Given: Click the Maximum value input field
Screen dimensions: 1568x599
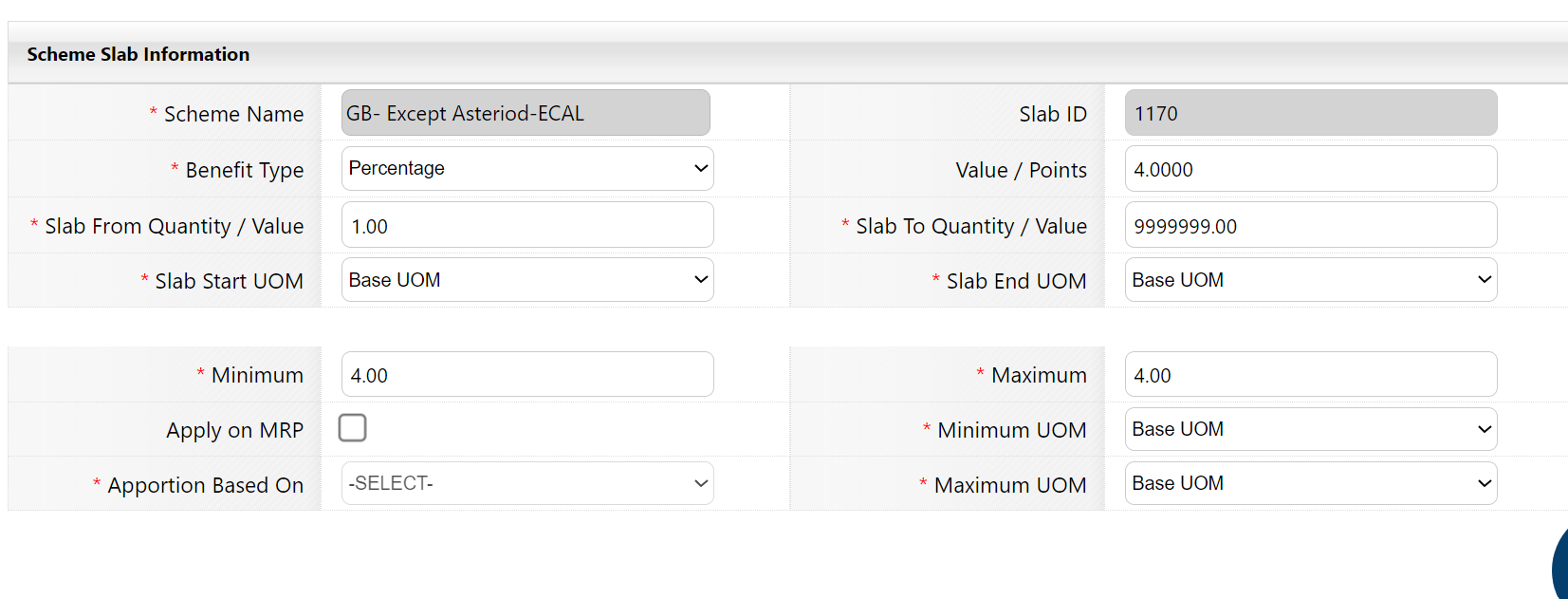Looking at the screenshot, I should click(1311, 374).
